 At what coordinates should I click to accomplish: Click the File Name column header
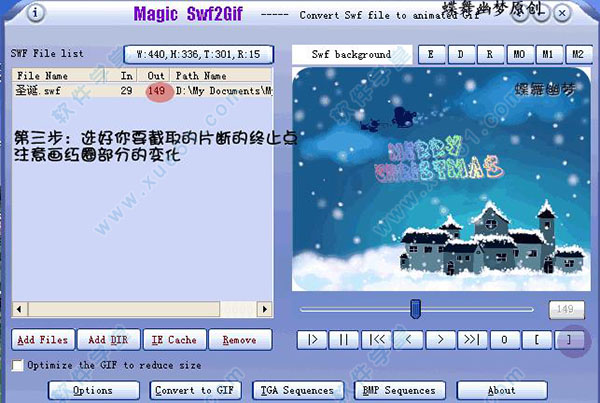[x=59, y=76]
